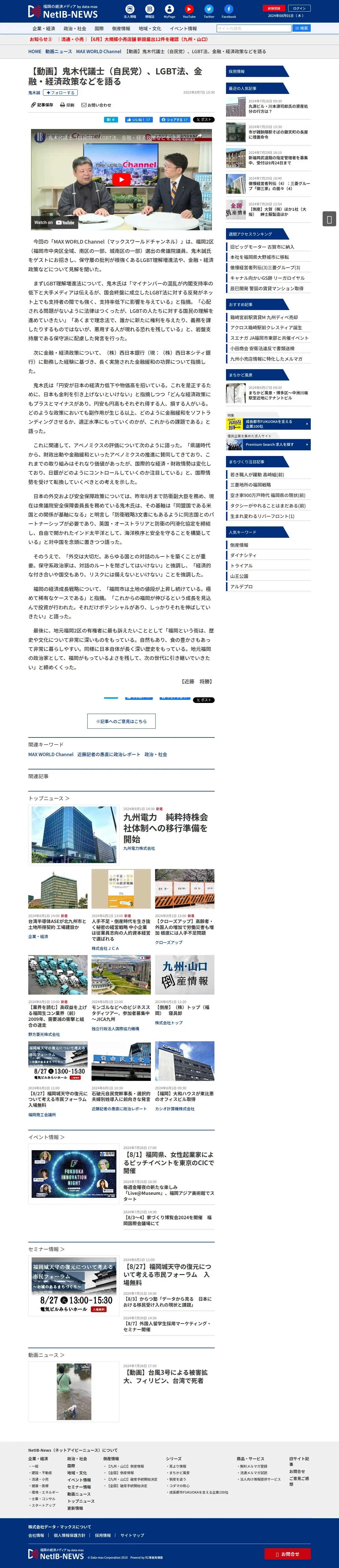This screenshot has height=1568, width=339.
Task: Open the 倒産情報 nav menu
Action: coord(121,29)
